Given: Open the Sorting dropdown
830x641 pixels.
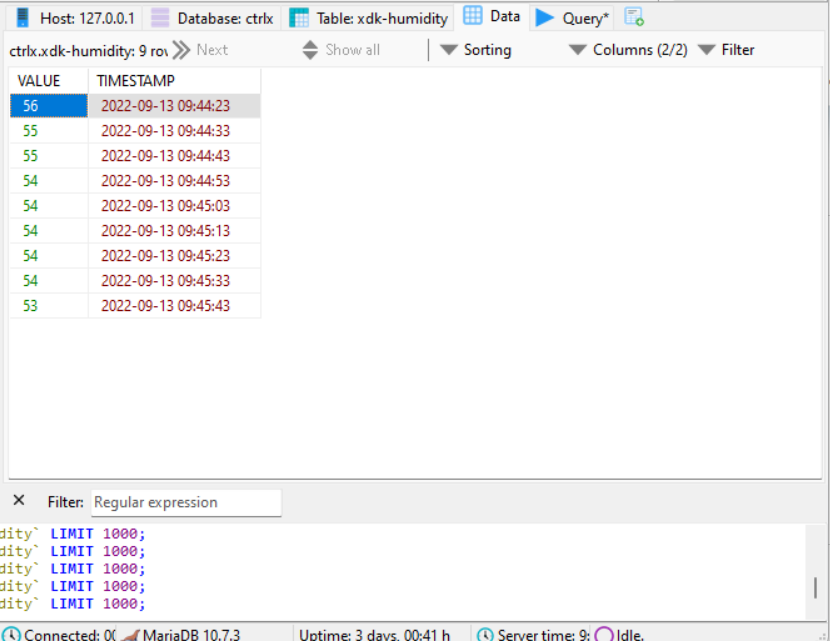Looking at the screenshot, I should [476, 50].
